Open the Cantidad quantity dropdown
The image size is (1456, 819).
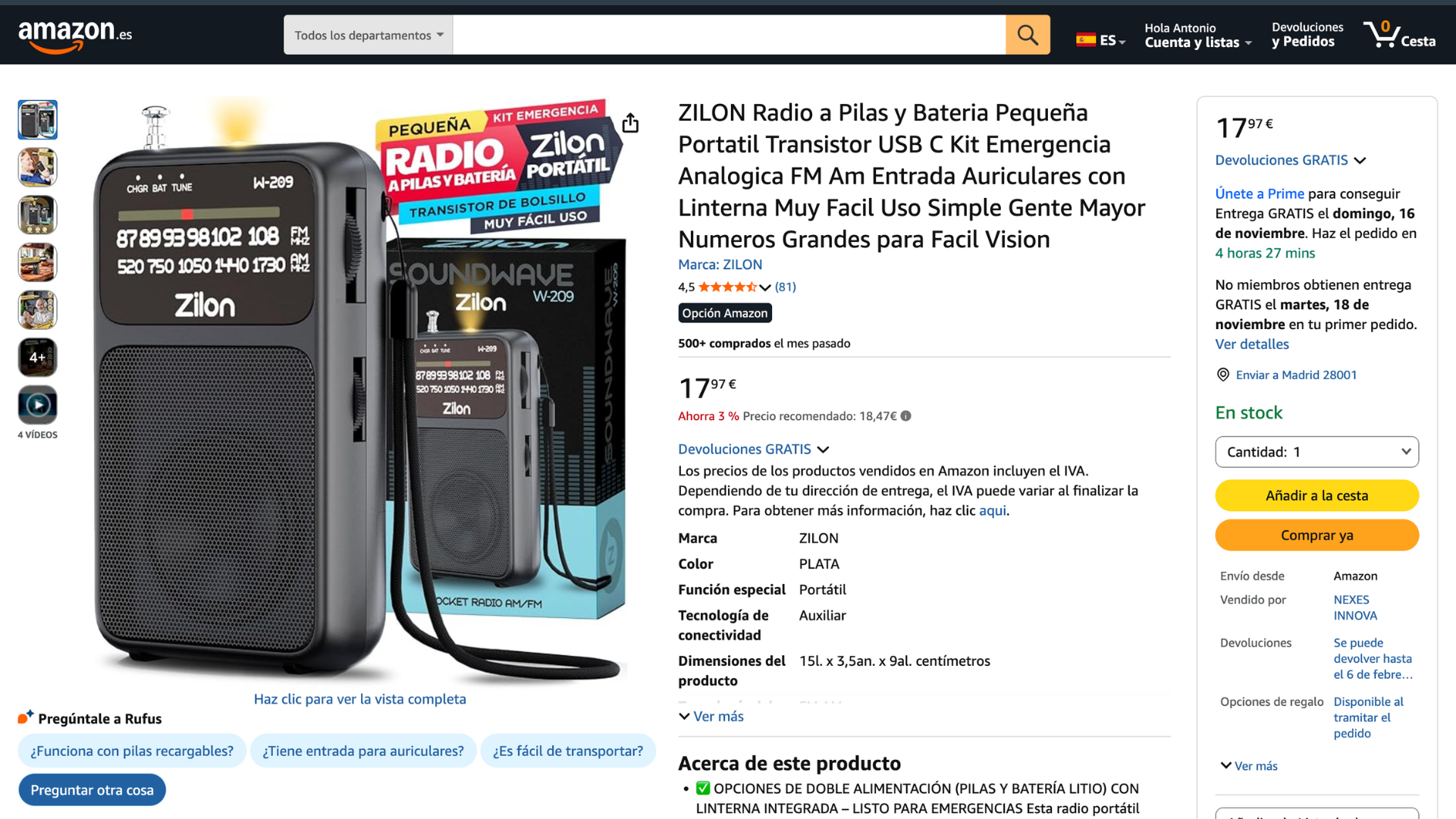[1316, 452]
